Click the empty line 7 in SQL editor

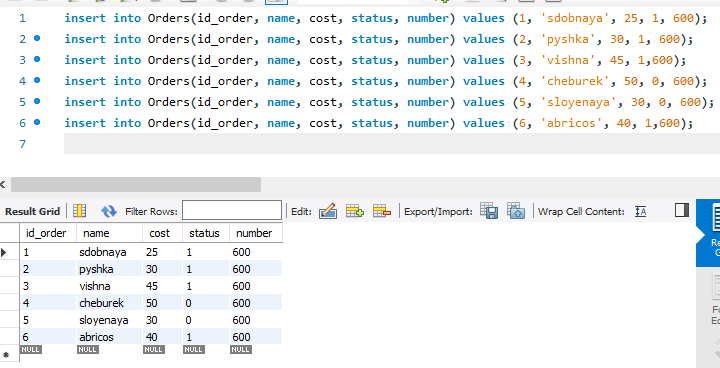point(392,144)
